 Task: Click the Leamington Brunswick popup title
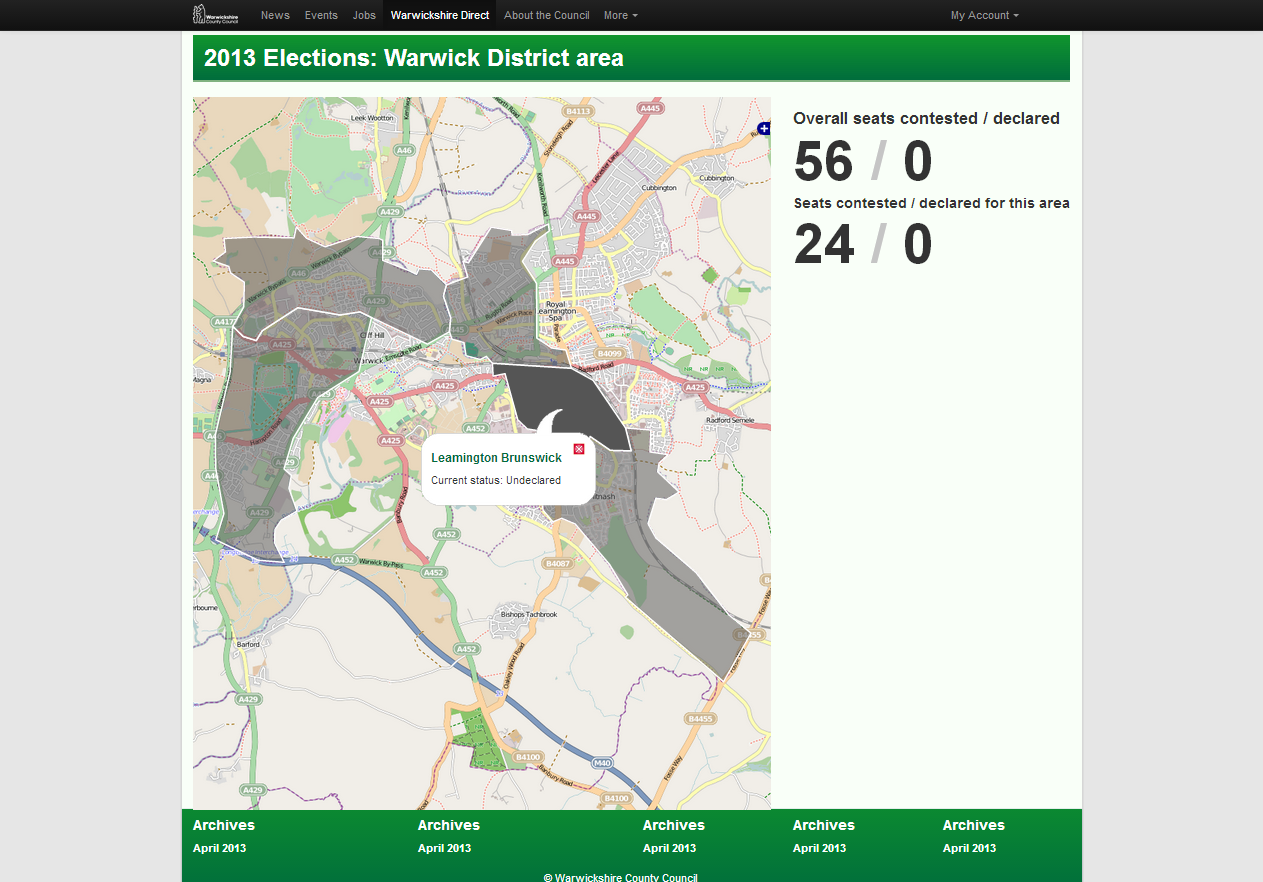click(x=496, y=457)
